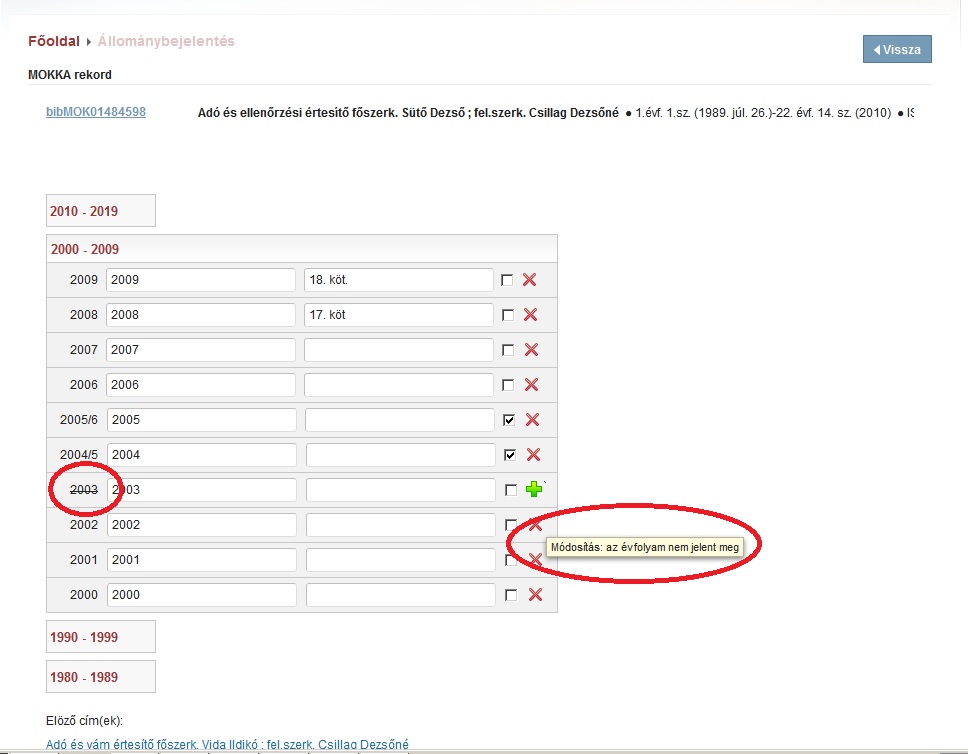Image resolution: width=969 pixels, height=754 pixels.
Task: Restore 2003 with the green plus icon
Action: pyautogui.click(x=534, y=490)
